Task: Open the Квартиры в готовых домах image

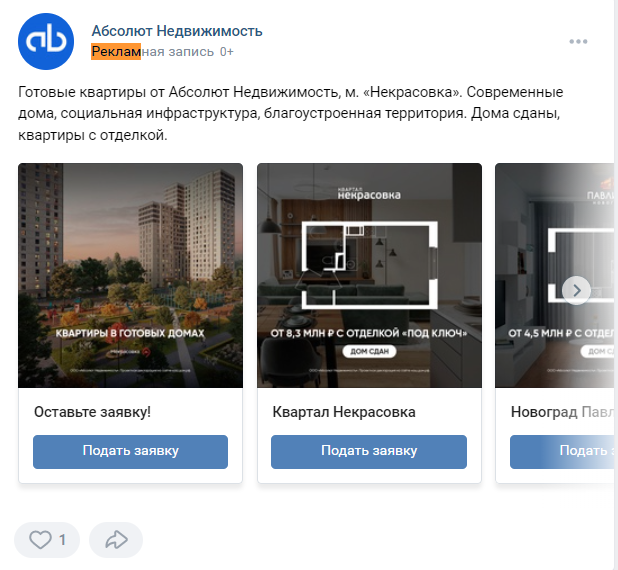Action: click(x=130, y=276)
